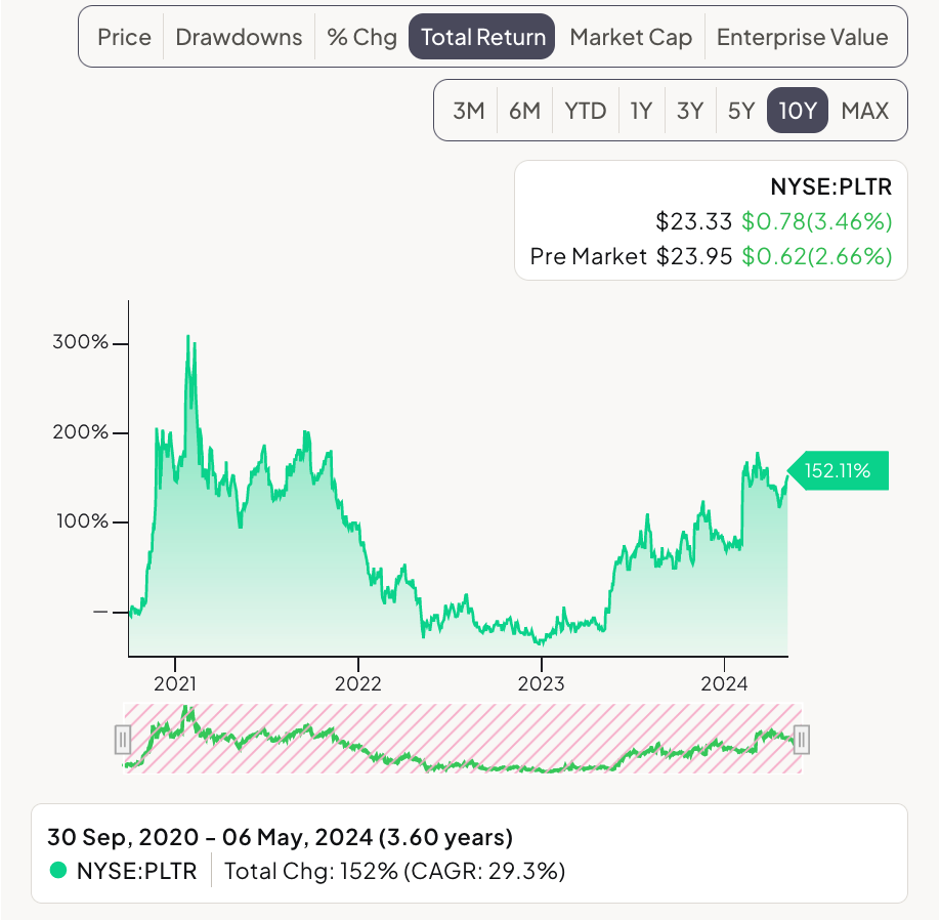Viewport: 941px width, 920px height.
Task: Click the 2023 x-axis year marker
Action: 541,684
